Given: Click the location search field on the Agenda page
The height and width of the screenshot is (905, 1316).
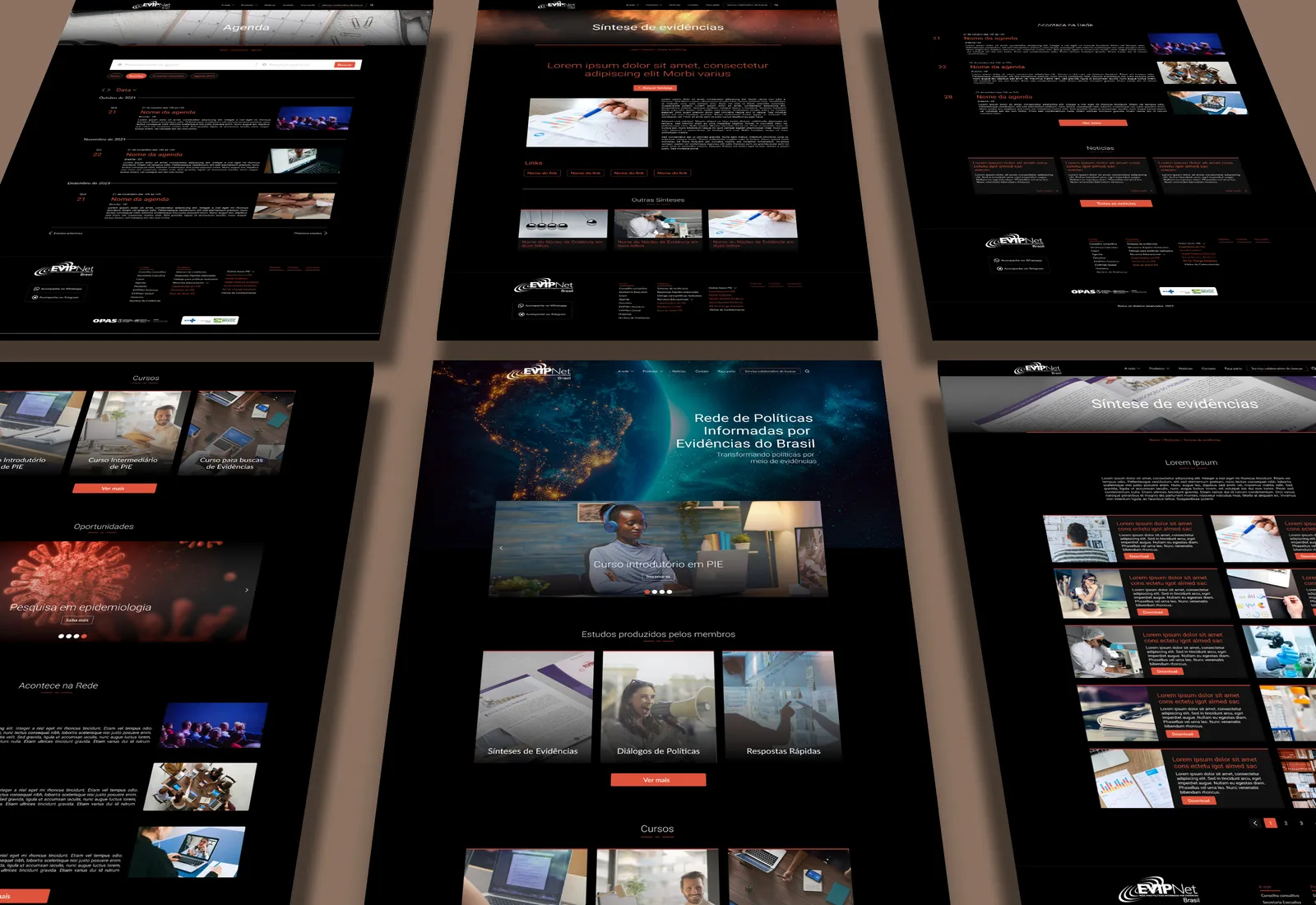Looking at the screenshot, I should click(298, 64).
